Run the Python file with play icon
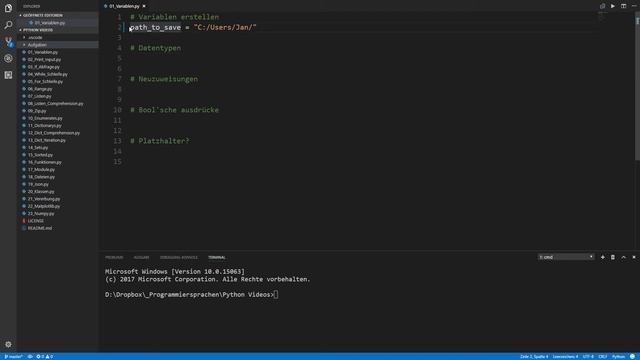Image resolution: width=640 pixels, height=360 pixels. pyautogui.click(x=613, y=6)
